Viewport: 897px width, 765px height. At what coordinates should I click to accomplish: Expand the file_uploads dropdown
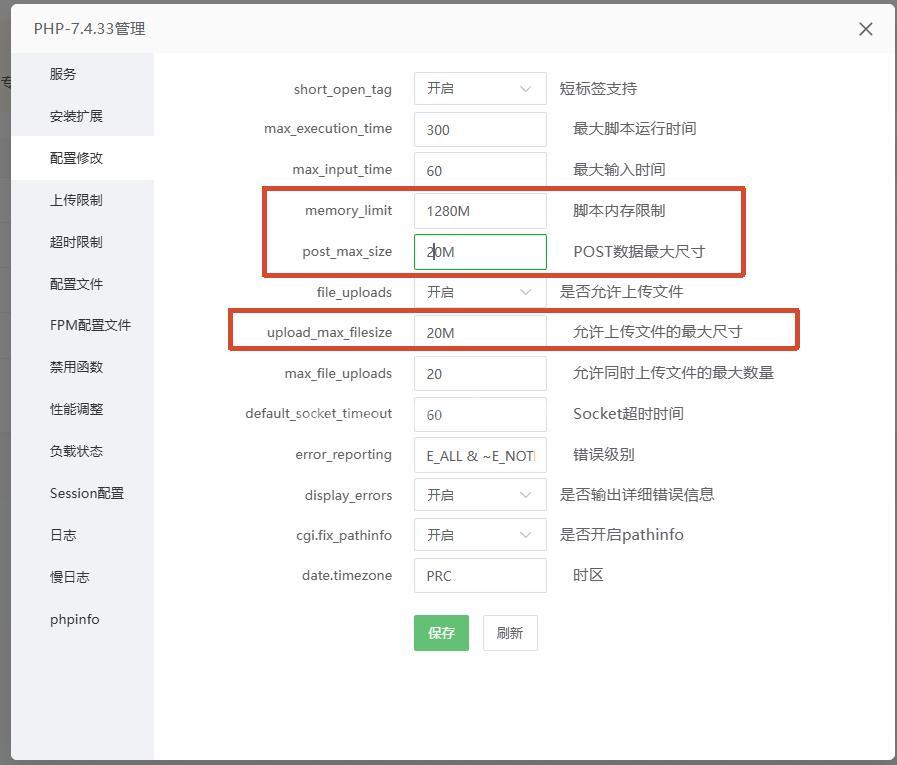pos(480,292)
